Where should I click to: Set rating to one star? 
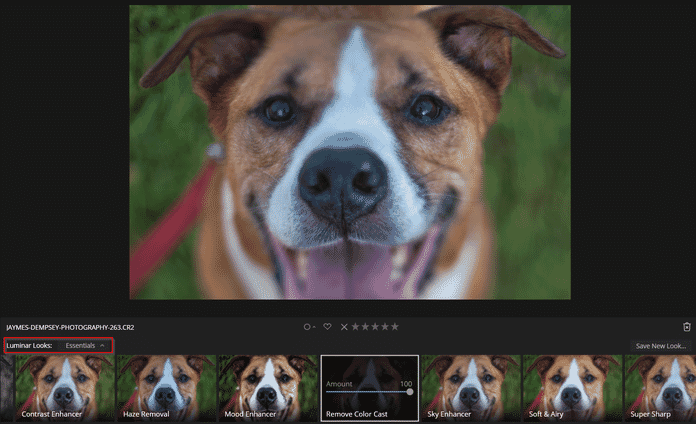[355, 327]
